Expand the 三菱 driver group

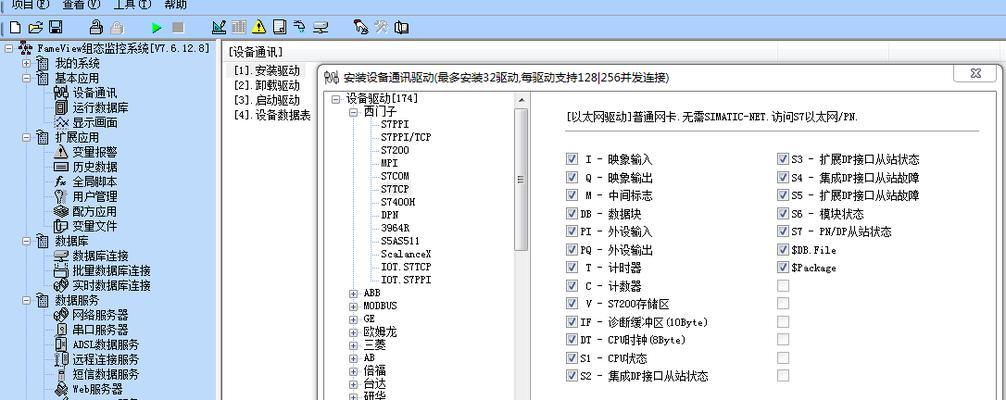(x=353, y=345)
